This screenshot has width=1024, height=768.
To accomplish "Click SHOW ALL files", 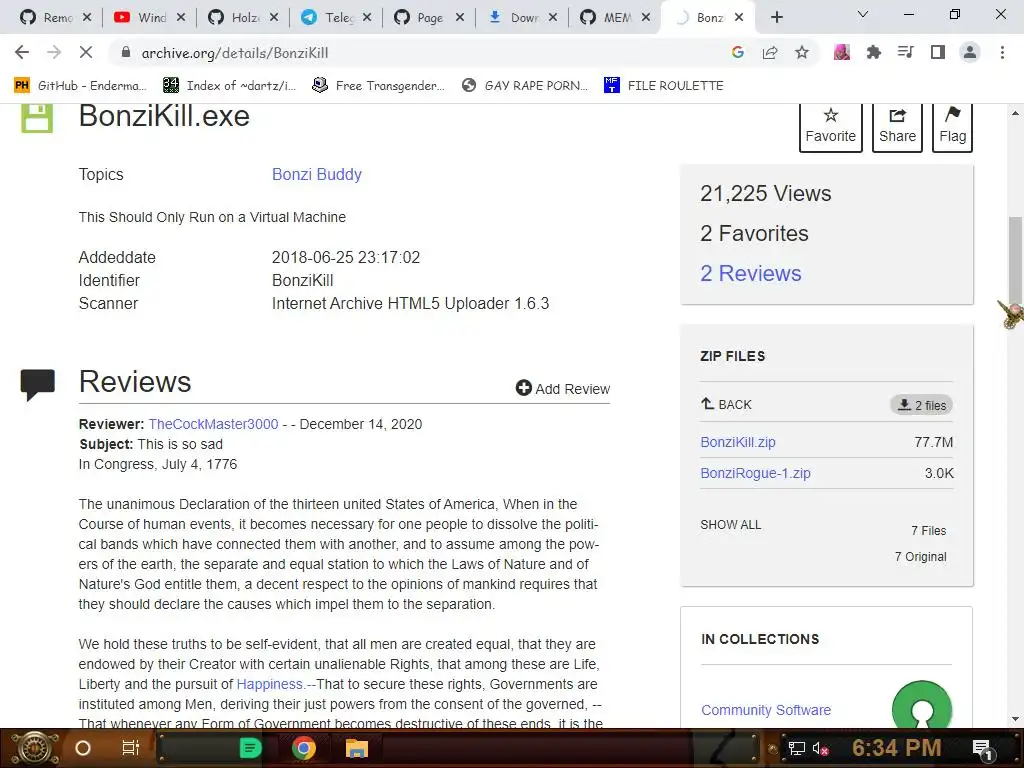I will coord(731,524).
